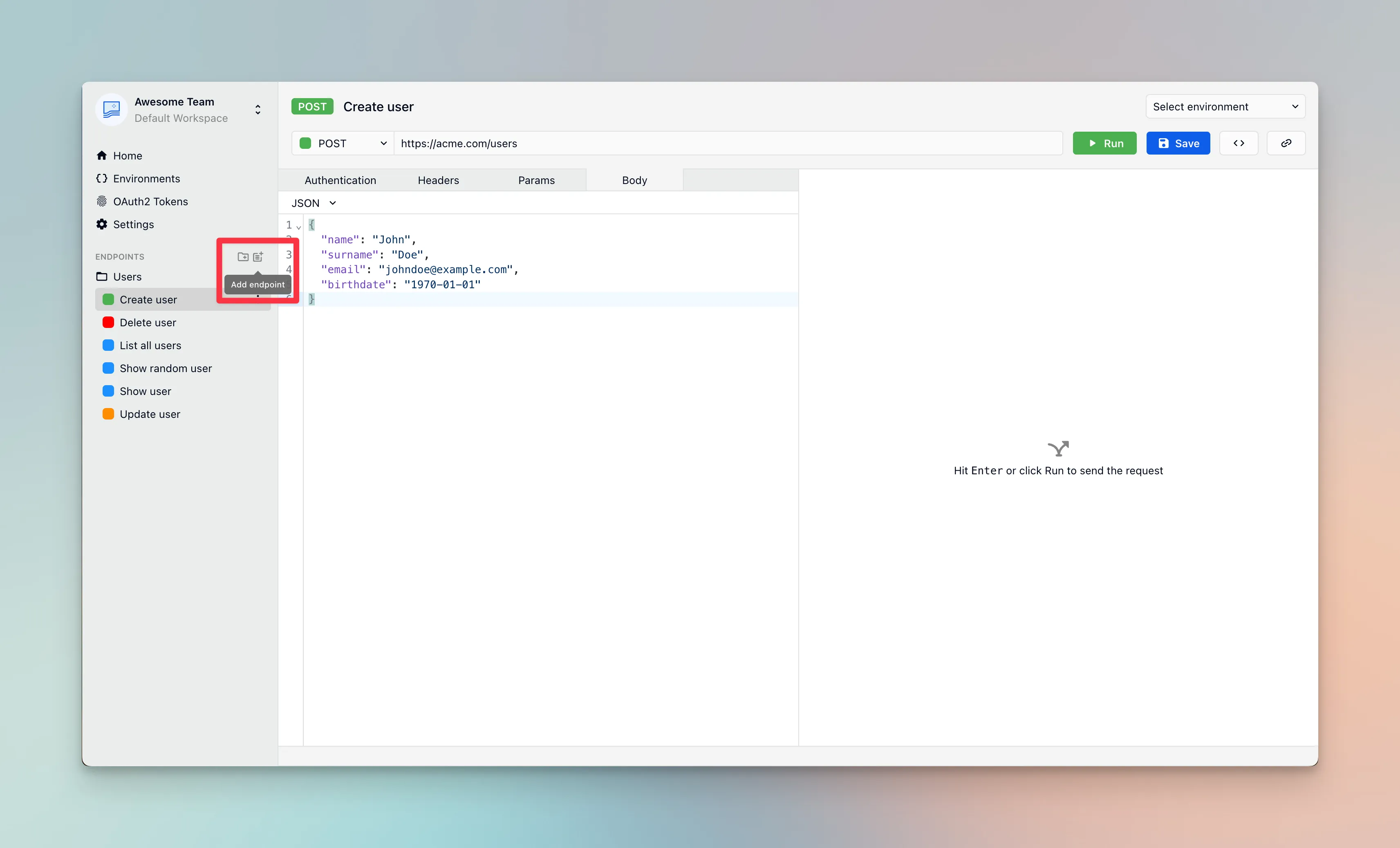Screen dimensions: 1400x848
Task: Click the branching arrow icon in response pane
Action: click(x=1058, y=449)
